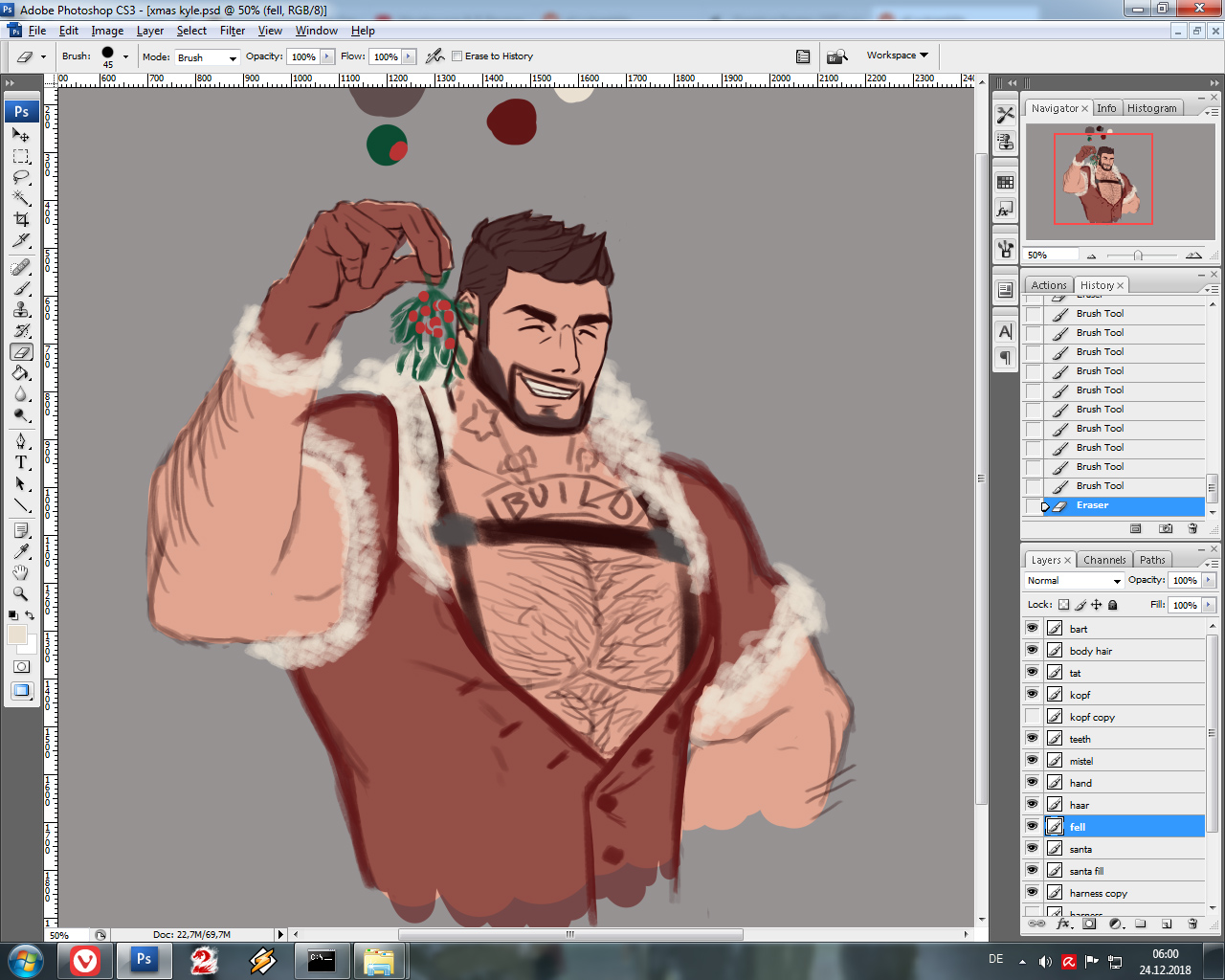This screenshot has width=1225, height=980.
Task: Open Character panel icon in dock
Action: [x=1005, y=331]
